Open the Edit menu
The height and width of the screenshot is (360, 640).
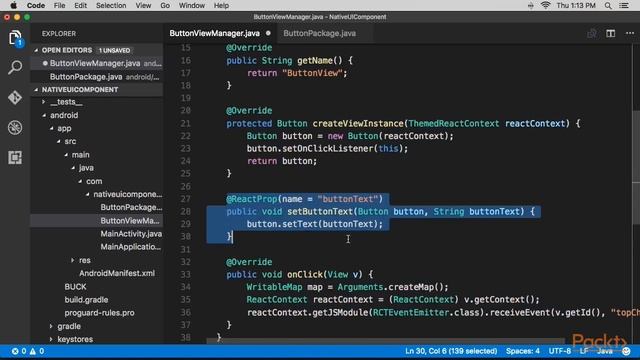[80, 5]
